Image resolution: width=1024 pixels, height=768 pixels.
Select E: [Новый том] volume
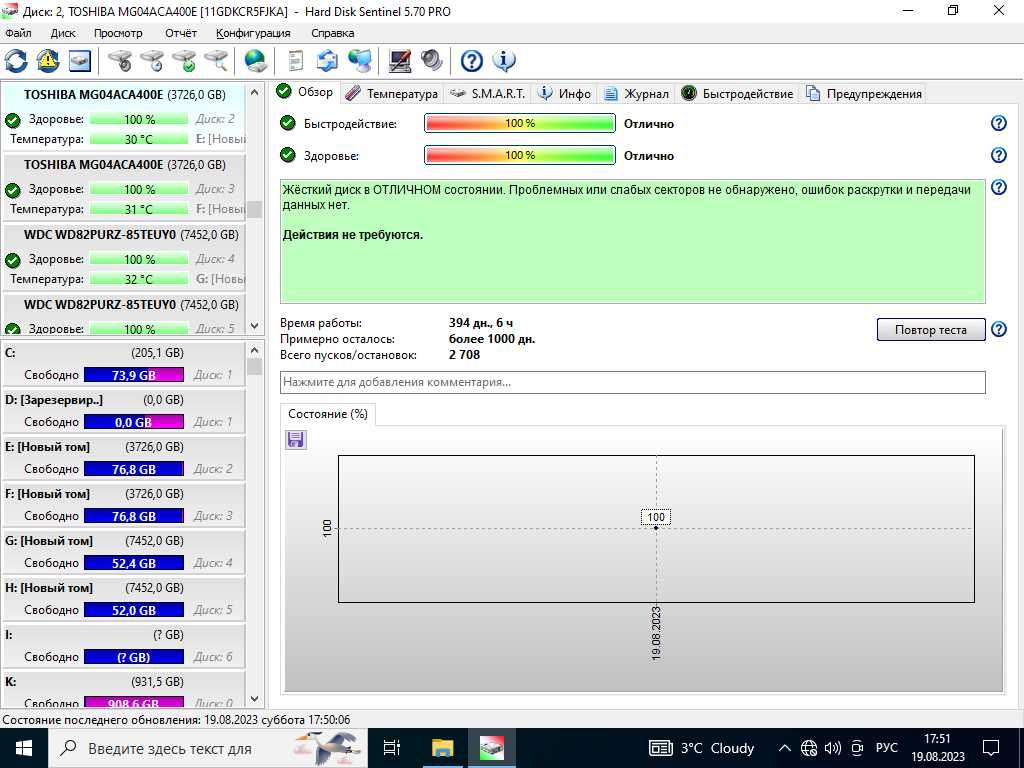coord(124,457)
